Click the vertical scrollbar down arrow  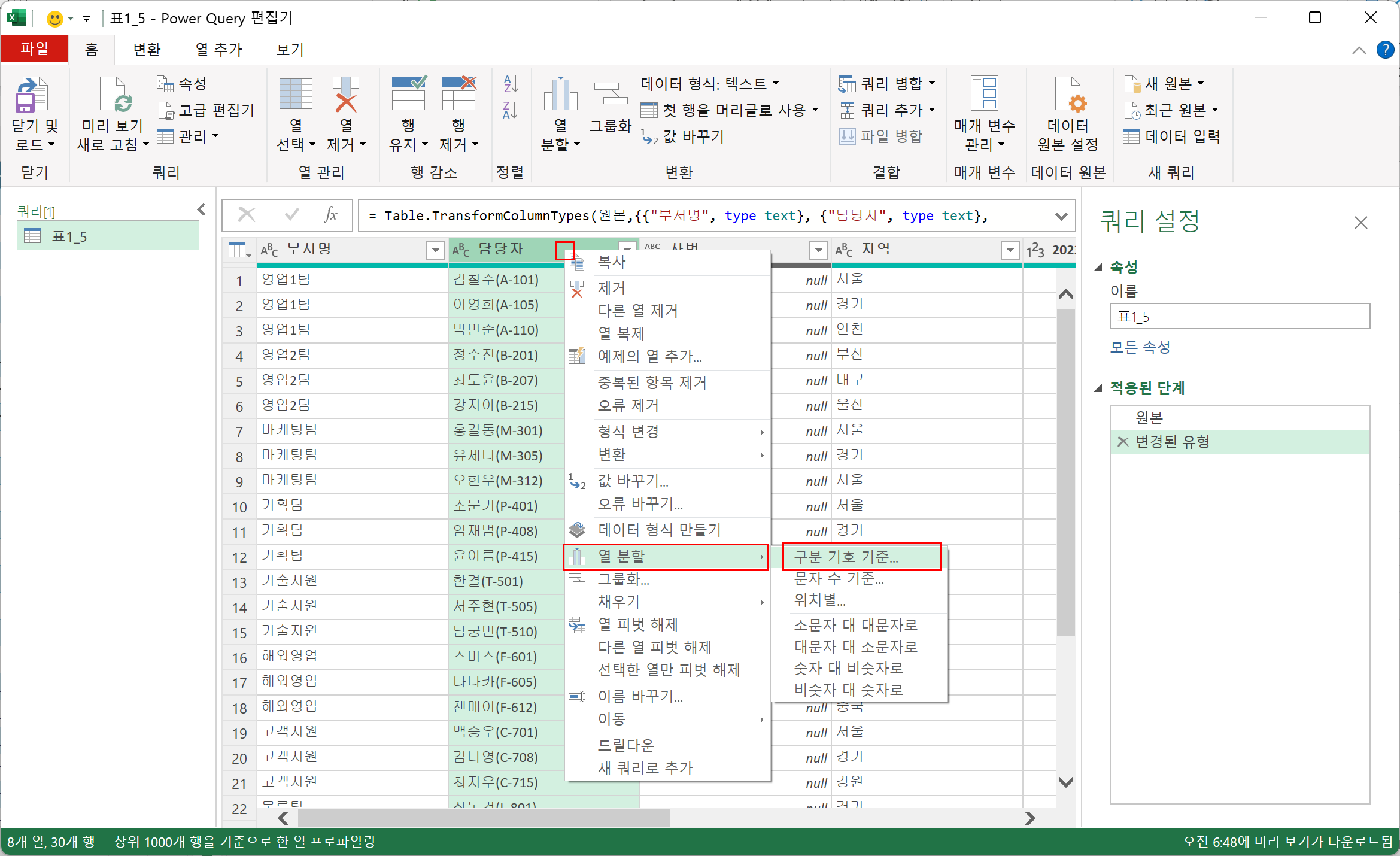click(x=1065, y=782)
